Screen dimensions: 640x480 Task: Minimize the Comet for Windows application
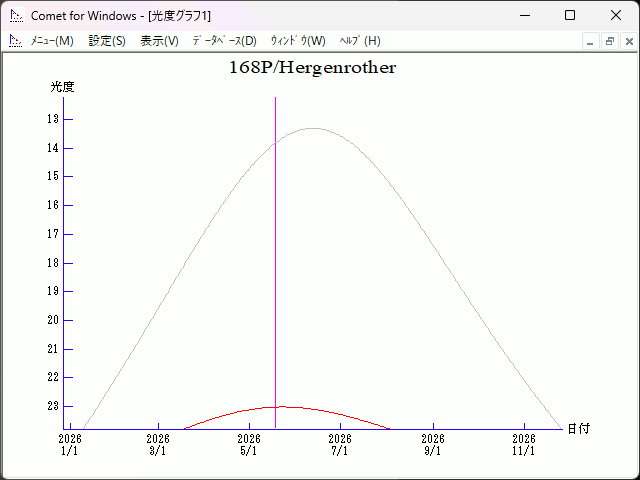pos(524,16)
